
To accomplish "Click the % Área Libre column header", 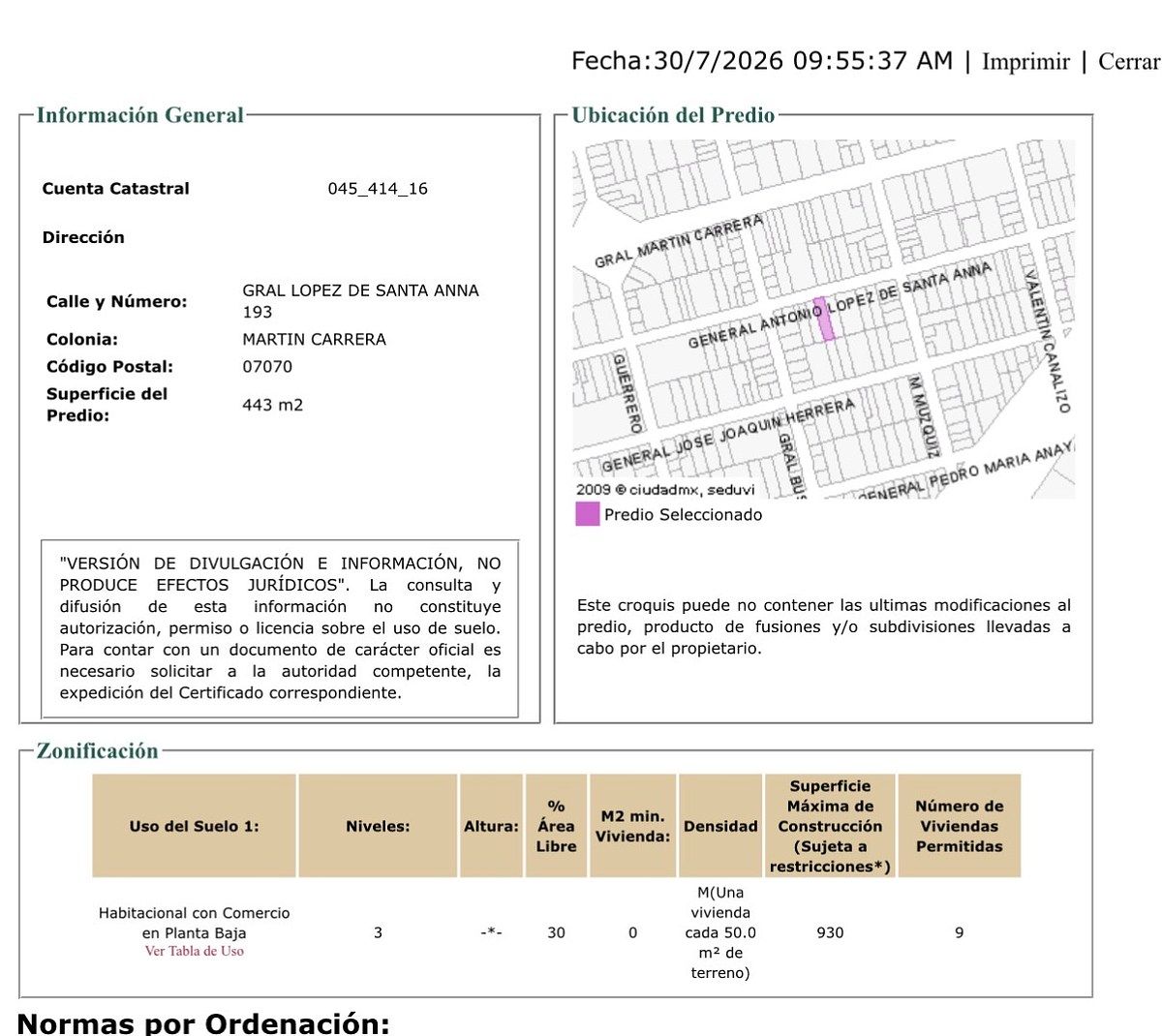I will click(556, 826).
